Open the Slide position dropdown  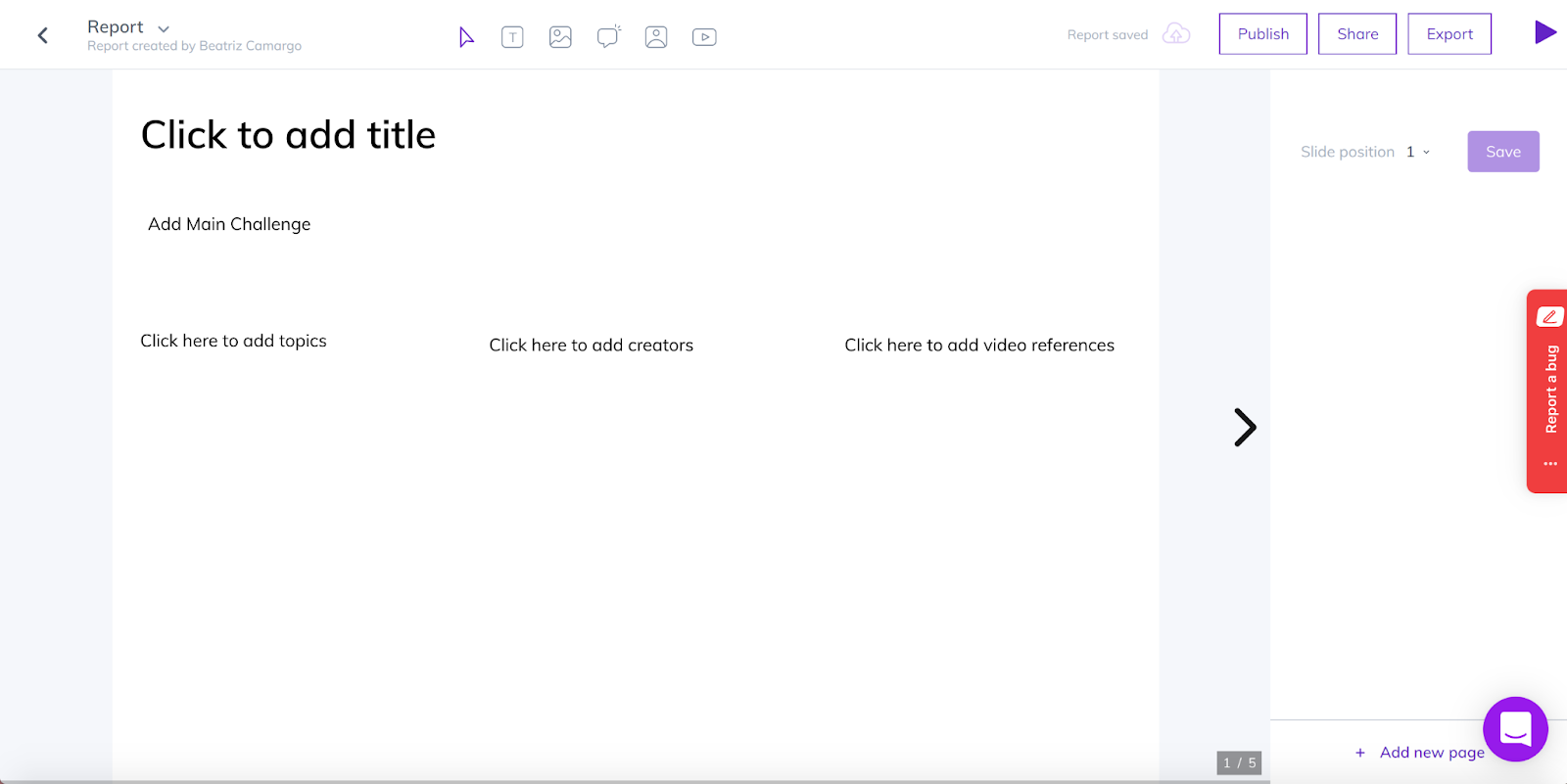click(1417, 152)
